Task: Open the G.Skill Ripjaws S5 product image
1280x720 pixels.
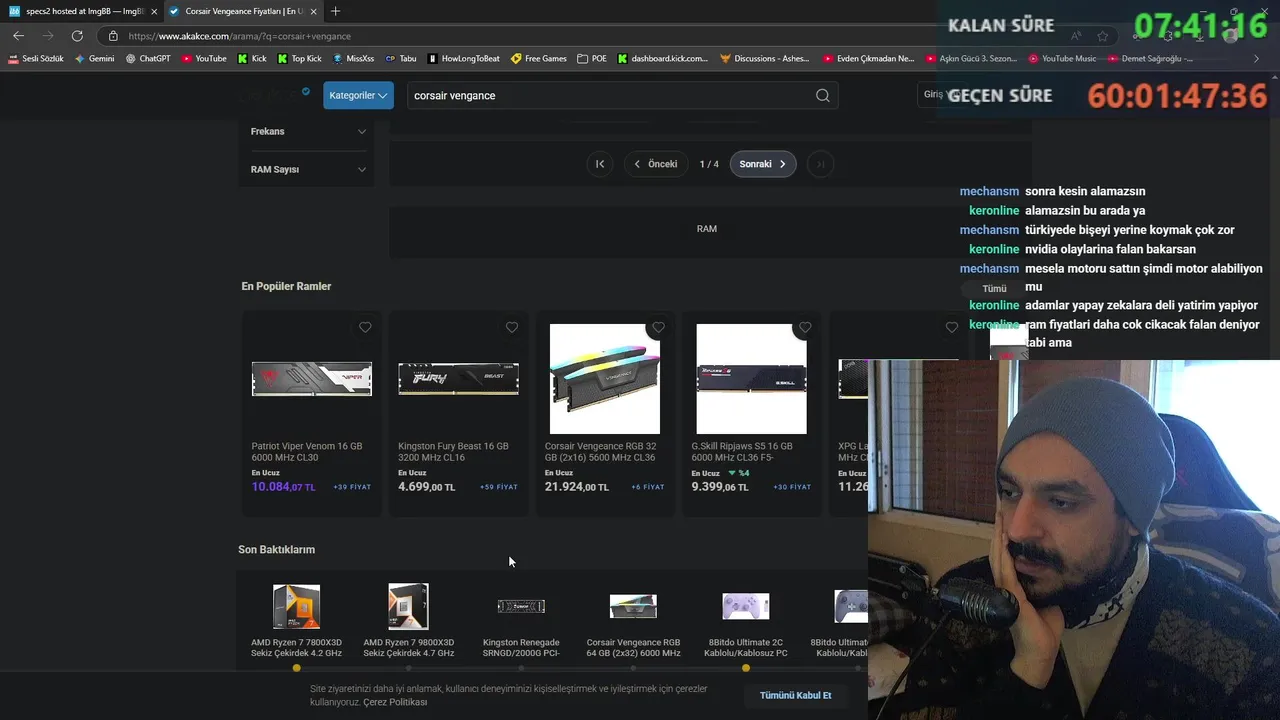Action: coord(751,379)
